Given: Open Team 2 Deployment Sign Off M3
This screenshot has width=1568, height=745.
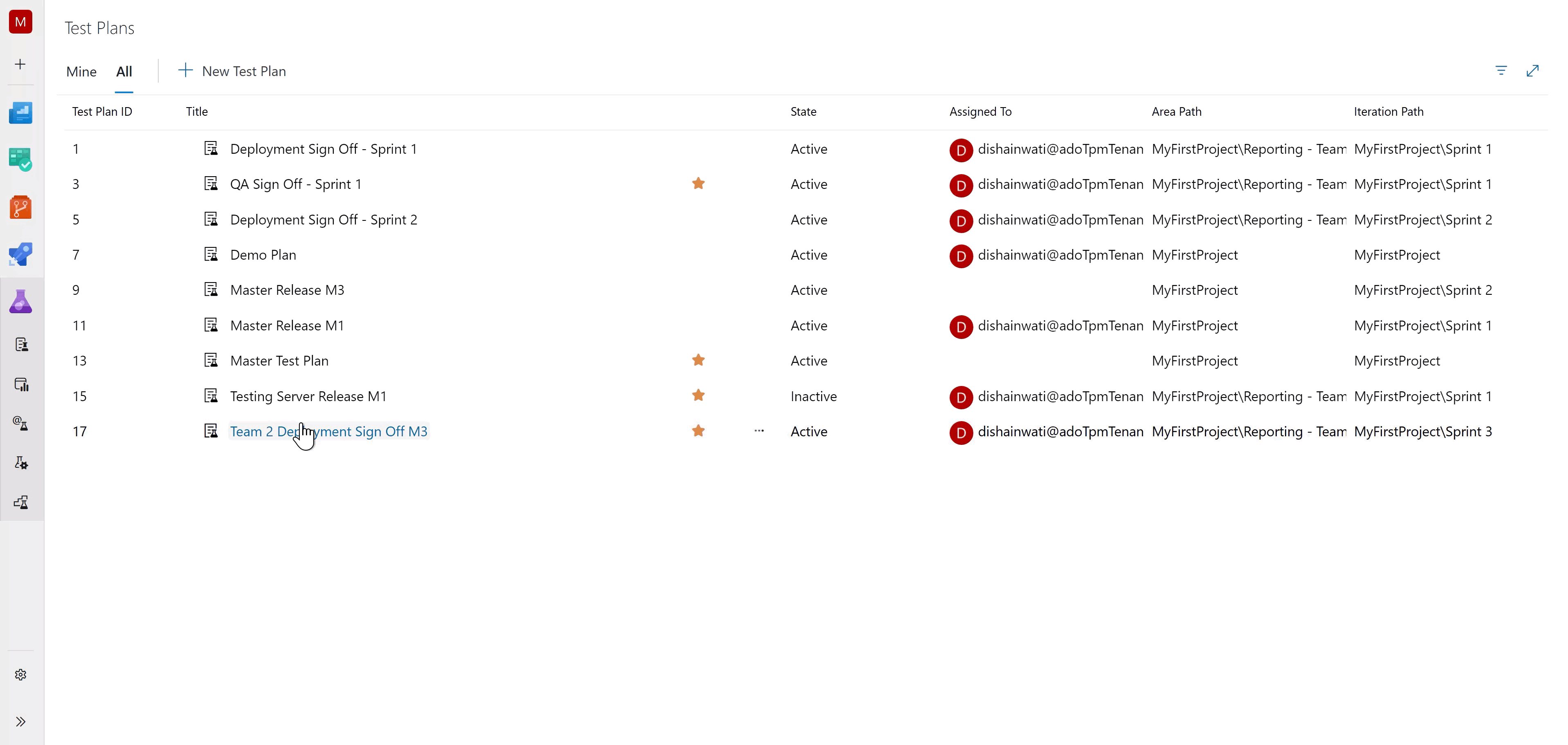Looking at the screenshot, I should coord(328,431).
